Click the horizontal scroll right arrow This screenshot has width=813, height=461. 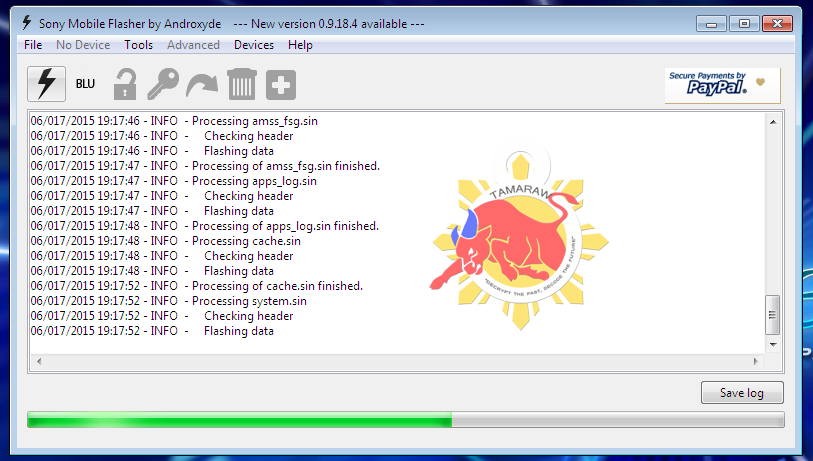pos(755,361)
